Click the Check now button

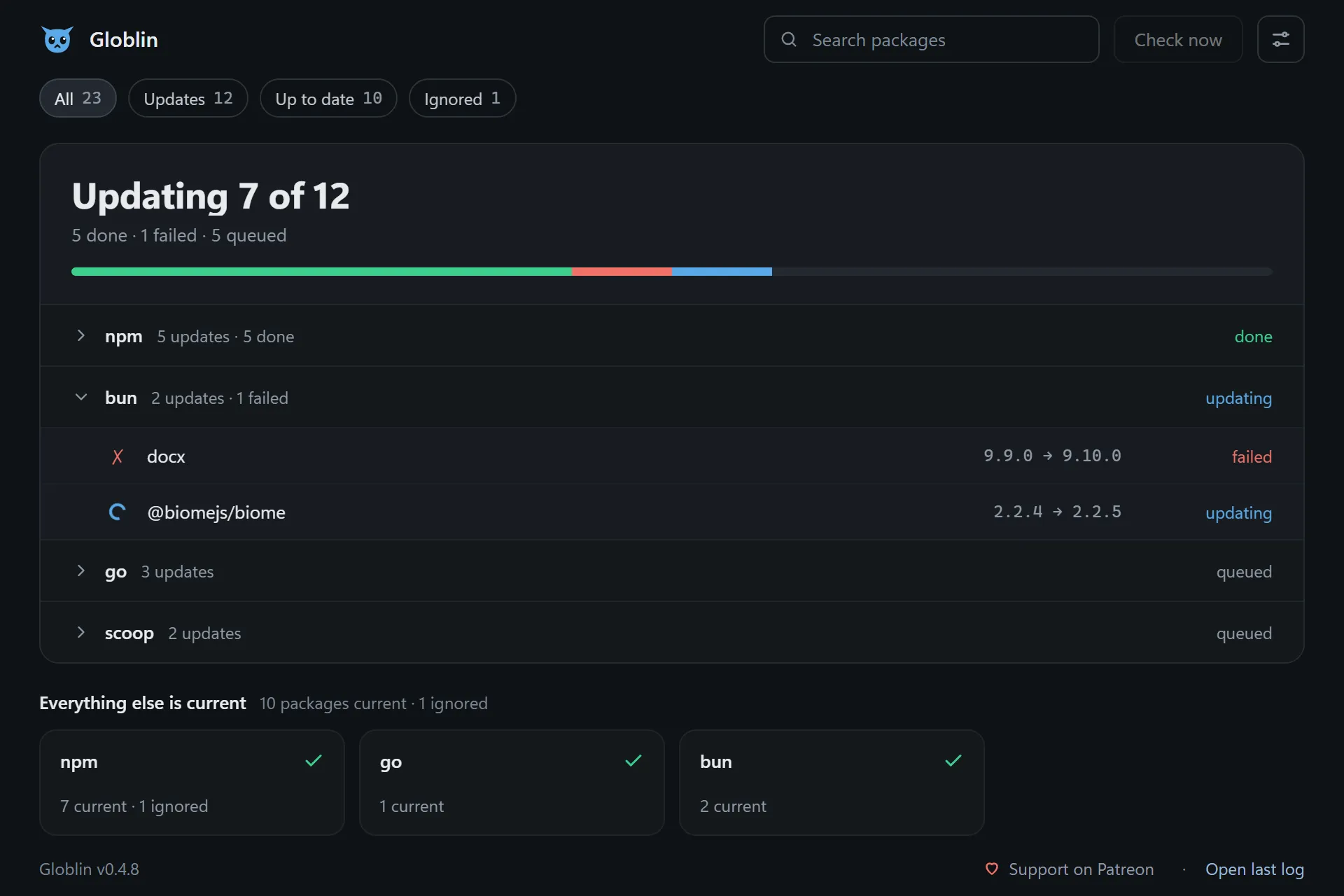coord(1178,39)
